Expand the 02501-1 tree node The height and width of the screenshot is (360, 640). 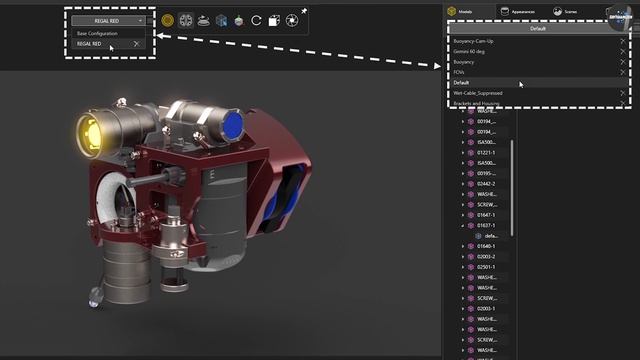(x=463, y=267)
